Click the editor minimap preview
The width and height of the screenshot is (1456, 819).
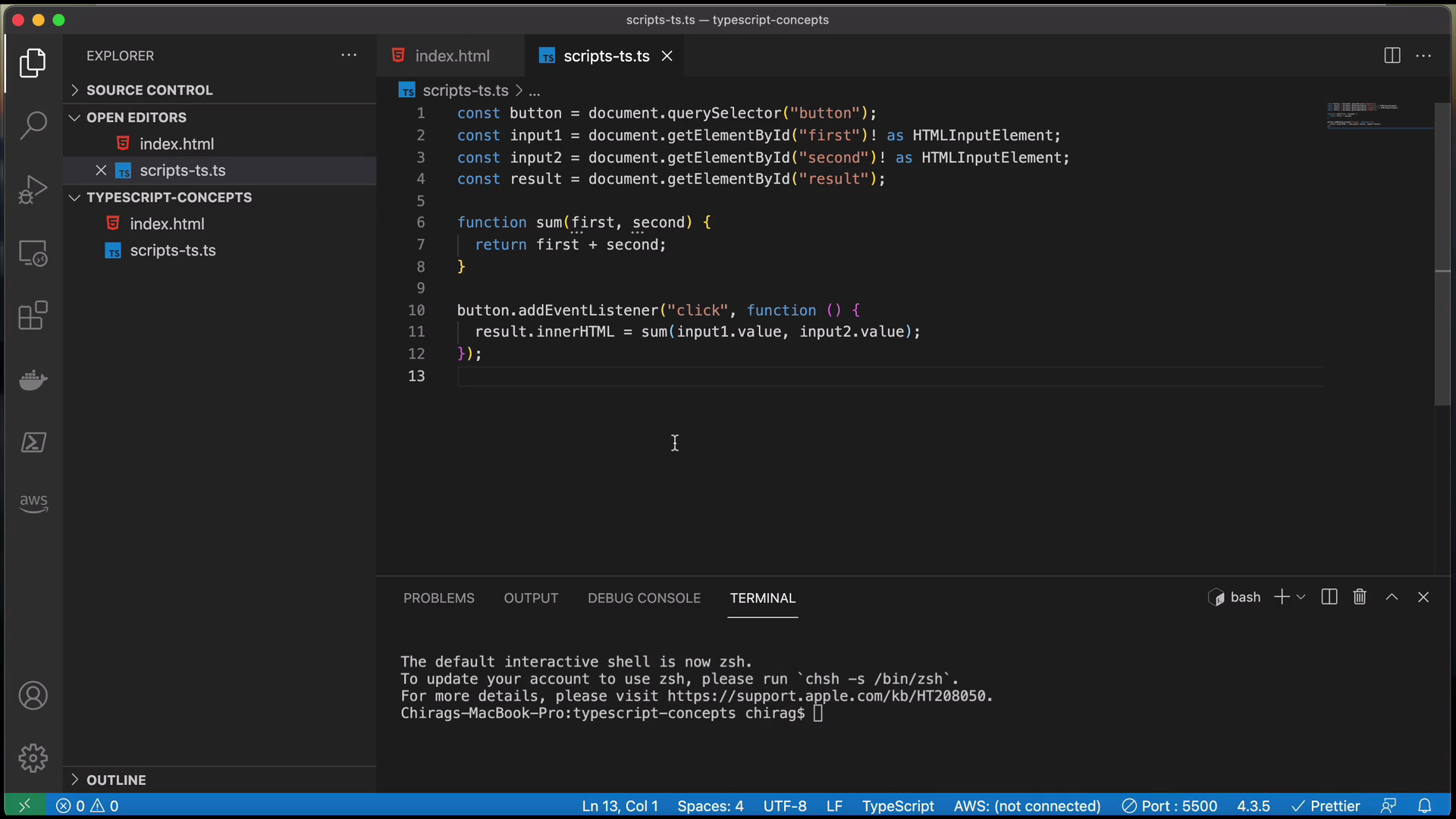(x=1379, y=115)
